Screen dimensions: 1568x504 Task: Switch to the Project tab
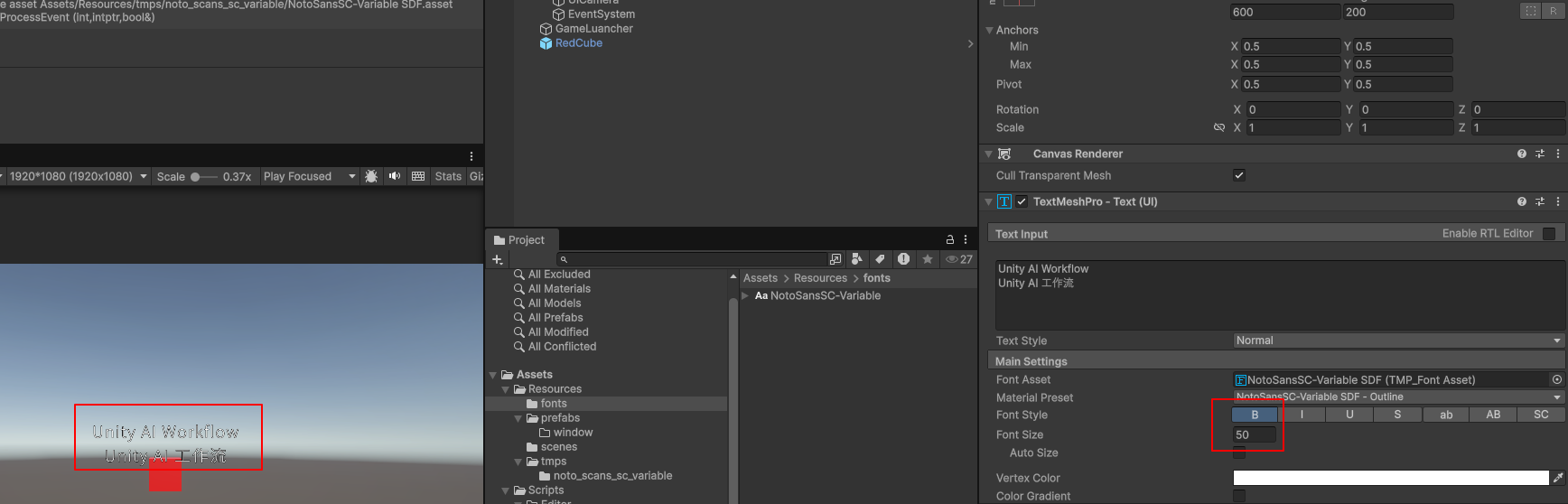(519, 239)
